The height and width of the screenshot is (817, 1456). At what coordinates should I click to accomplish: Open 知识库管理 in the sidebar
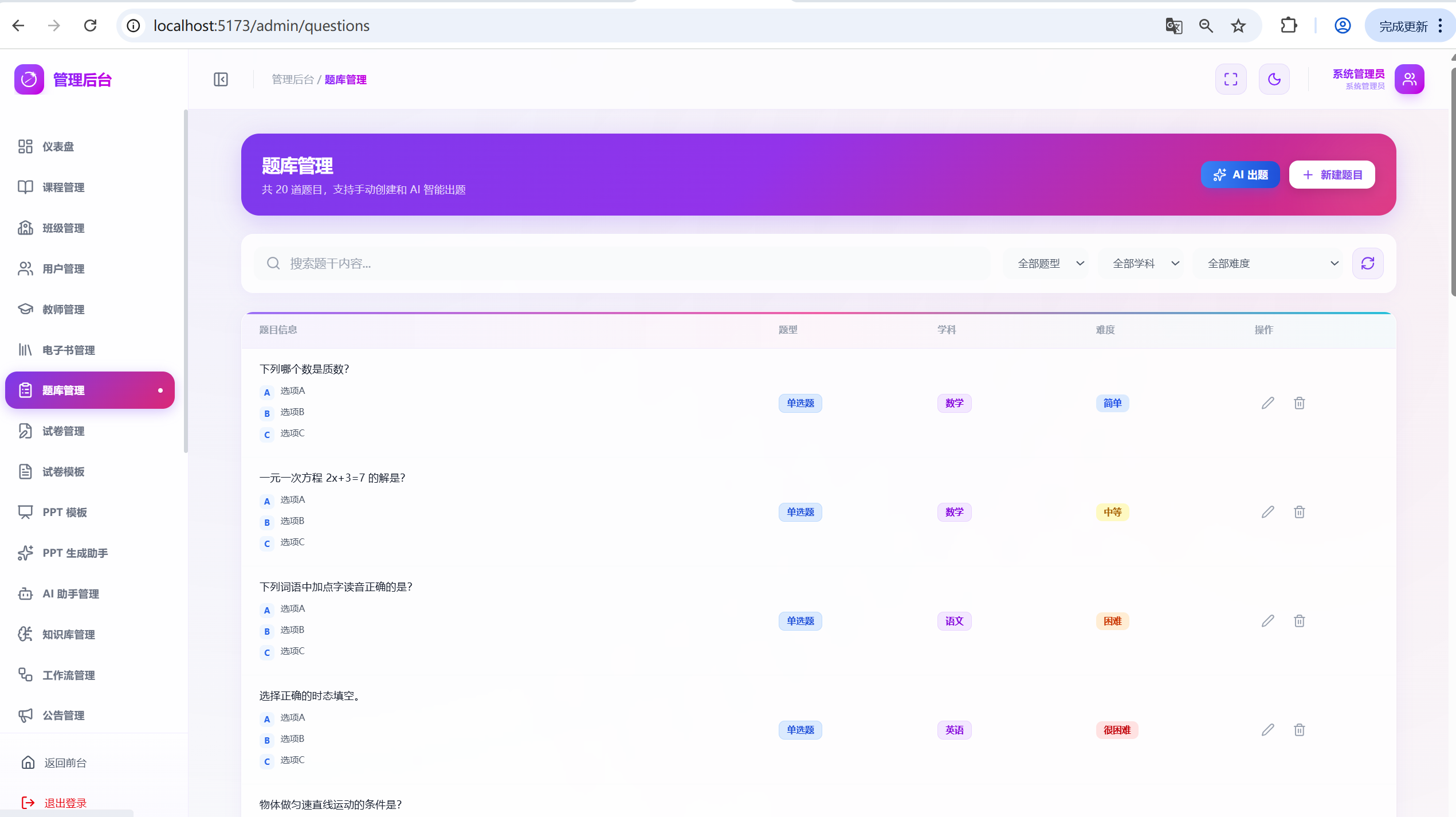coord(90,634)
